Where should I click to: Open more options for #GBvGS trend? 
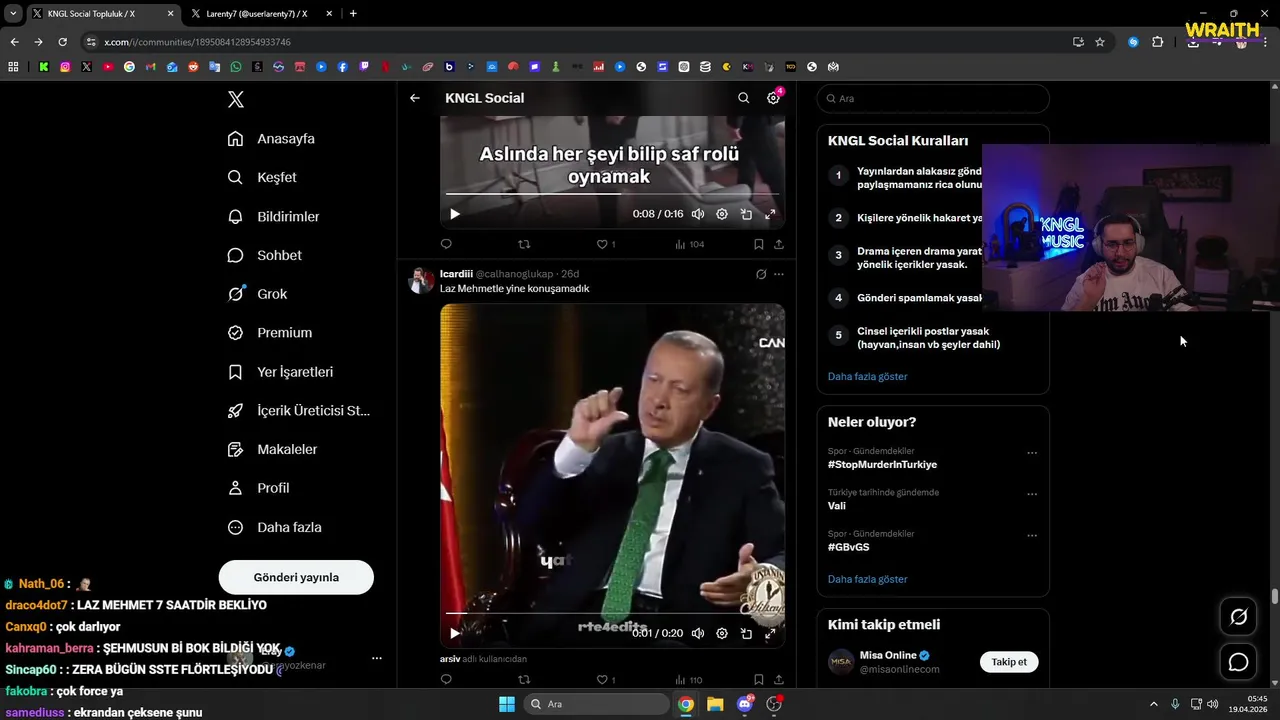(1032, 536)
